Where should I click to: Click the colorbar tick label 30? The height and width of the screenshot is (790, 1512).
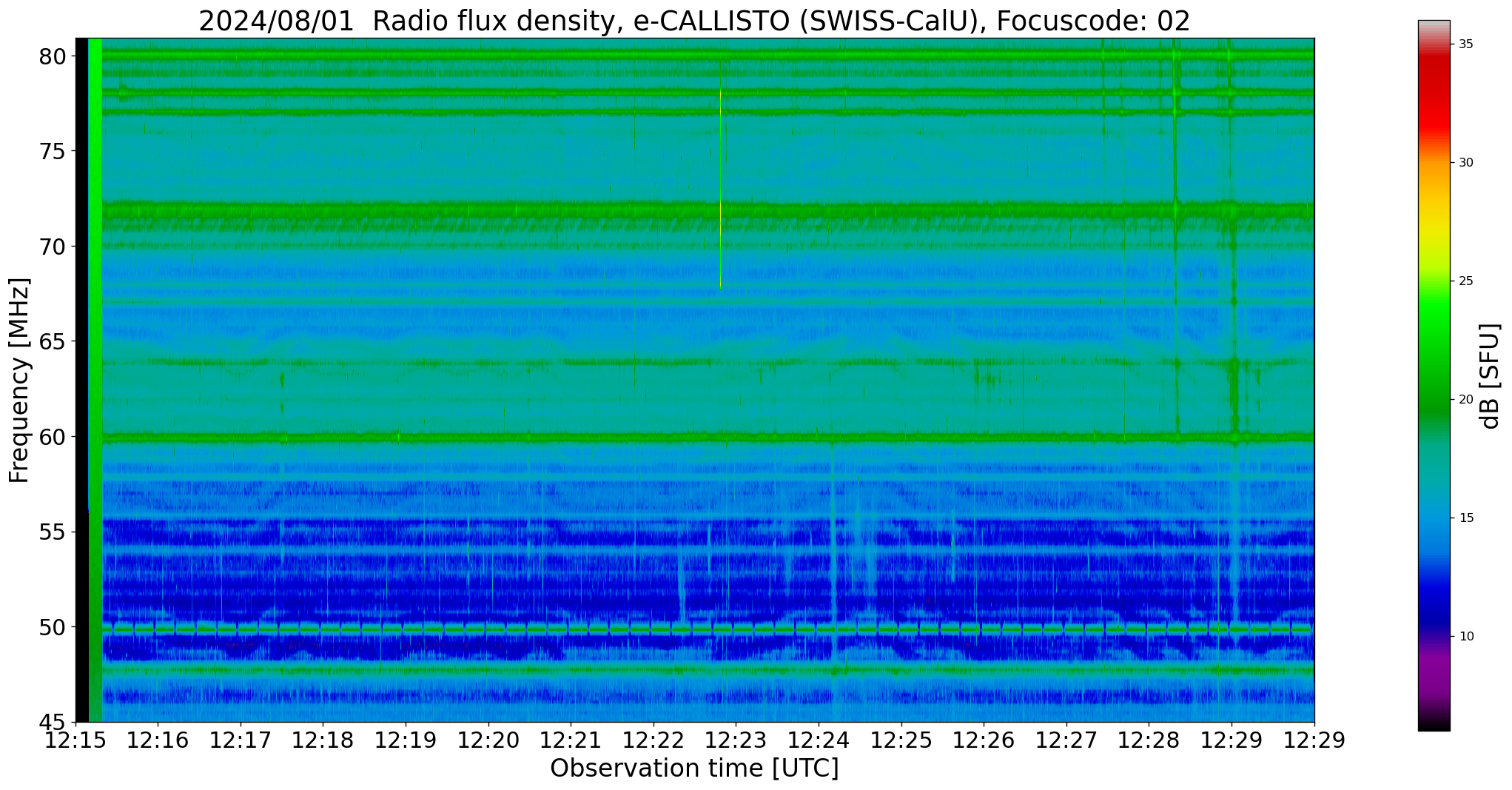[1465, 163]
